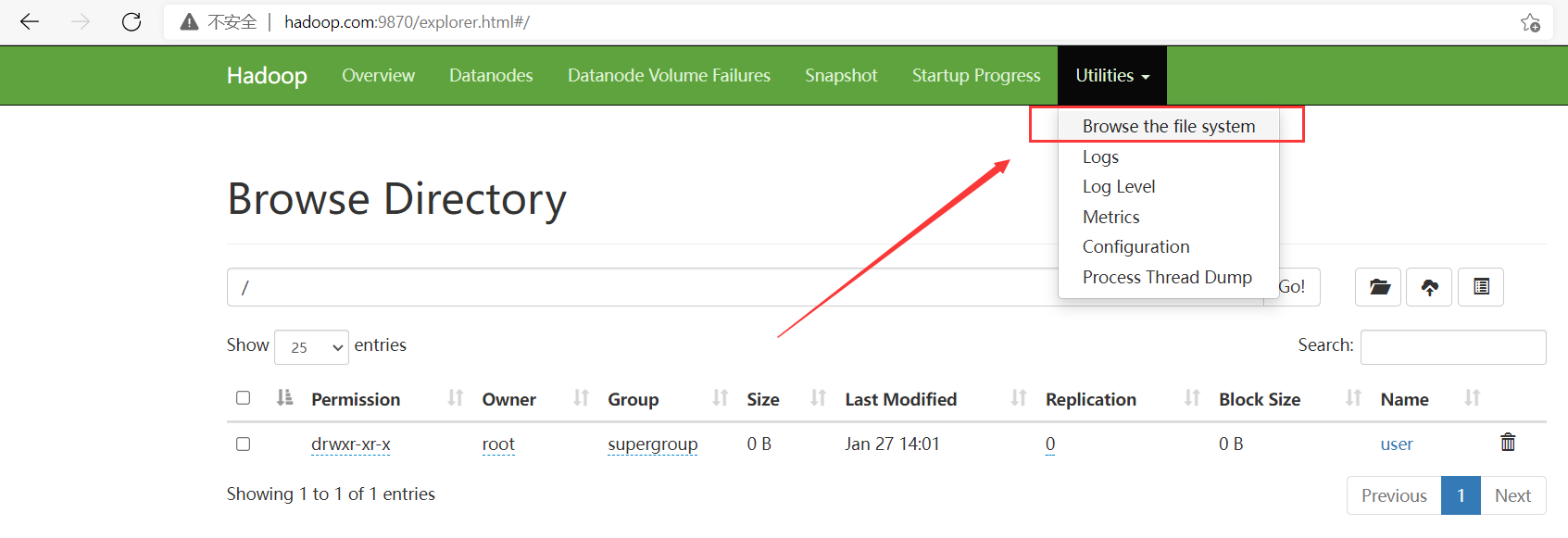Click the cut and paste list icon
The width and height of the screenshot is (1568, 538).
tap(1481, 287)
